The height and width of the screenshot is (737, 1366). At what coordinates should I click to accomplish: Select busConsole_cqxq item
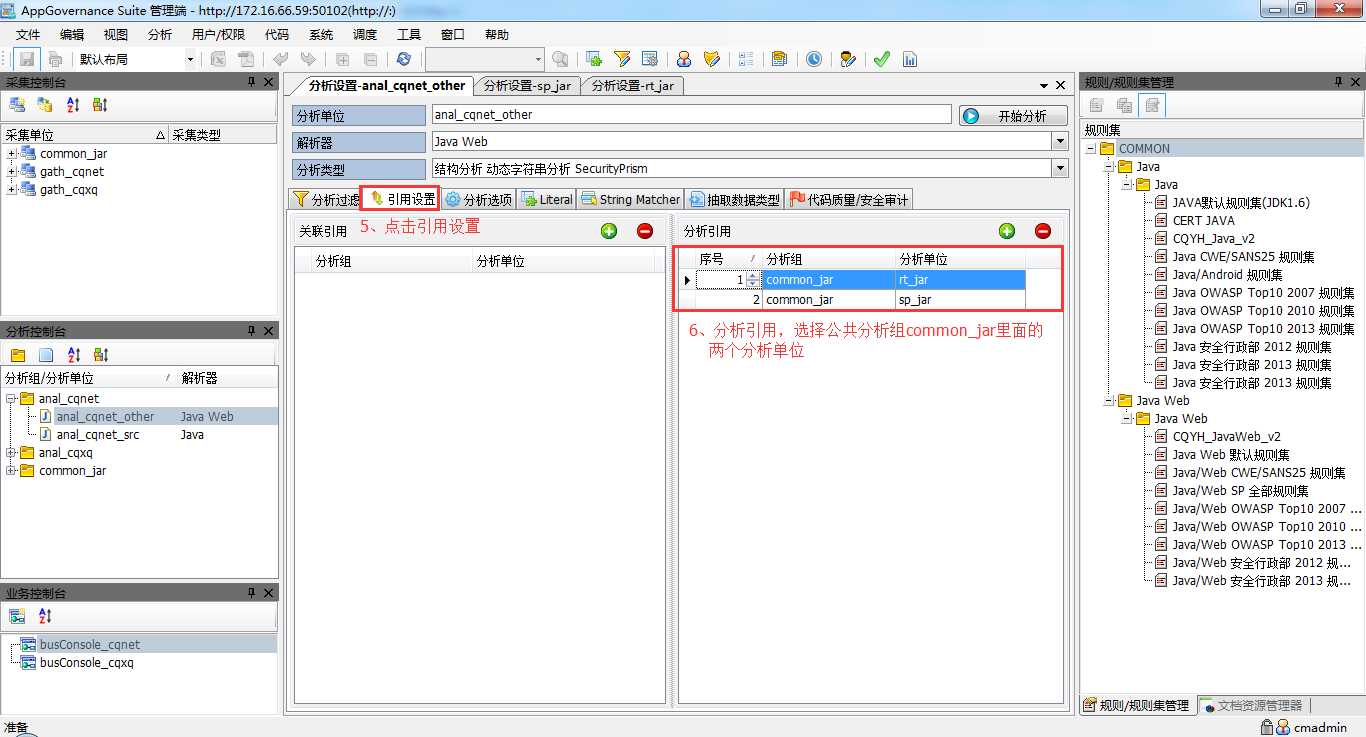[x=87, y=663]
